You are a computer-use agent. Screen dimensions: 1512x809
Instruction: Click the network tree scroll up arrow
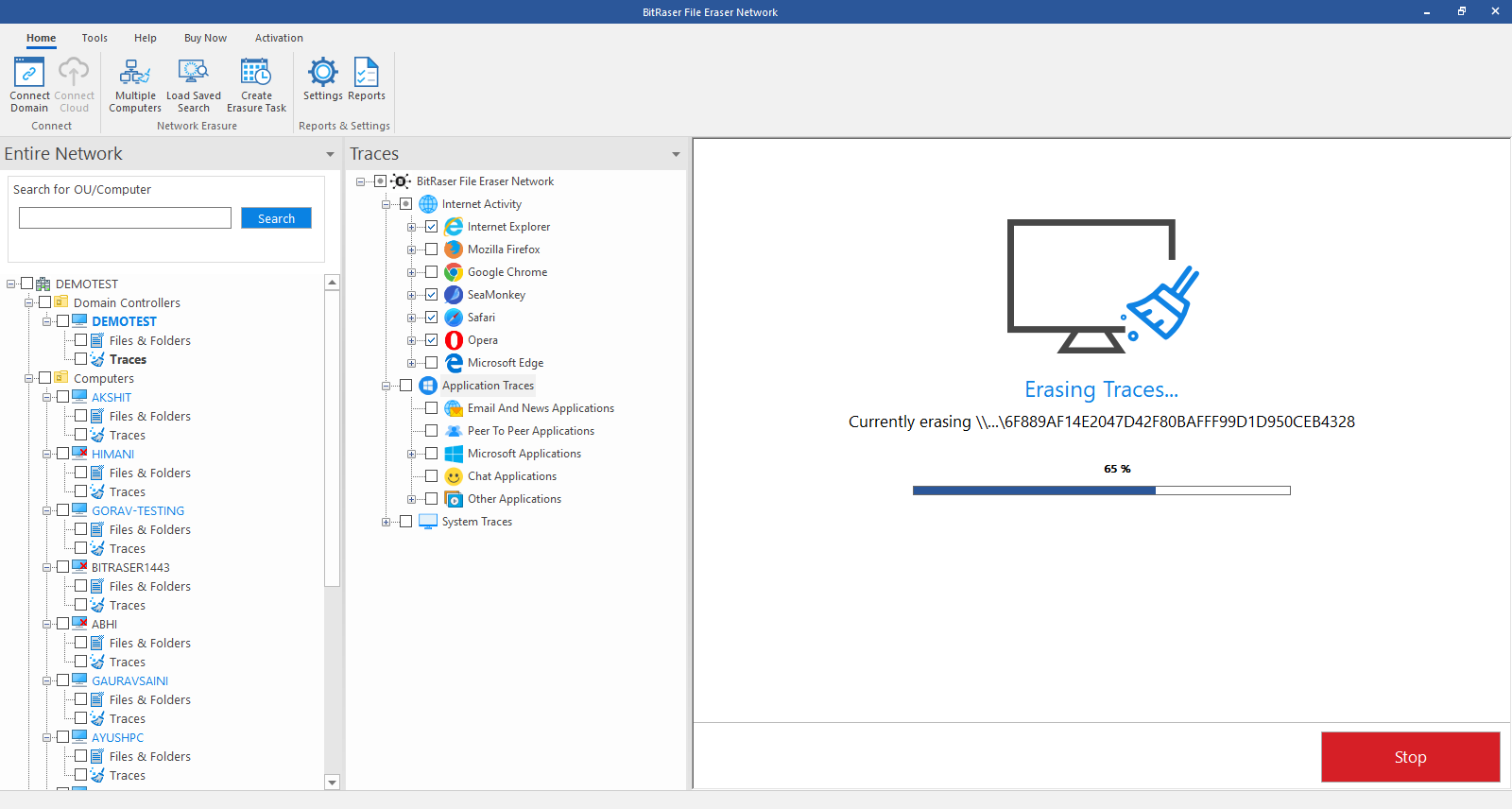(x=332, y=283)
